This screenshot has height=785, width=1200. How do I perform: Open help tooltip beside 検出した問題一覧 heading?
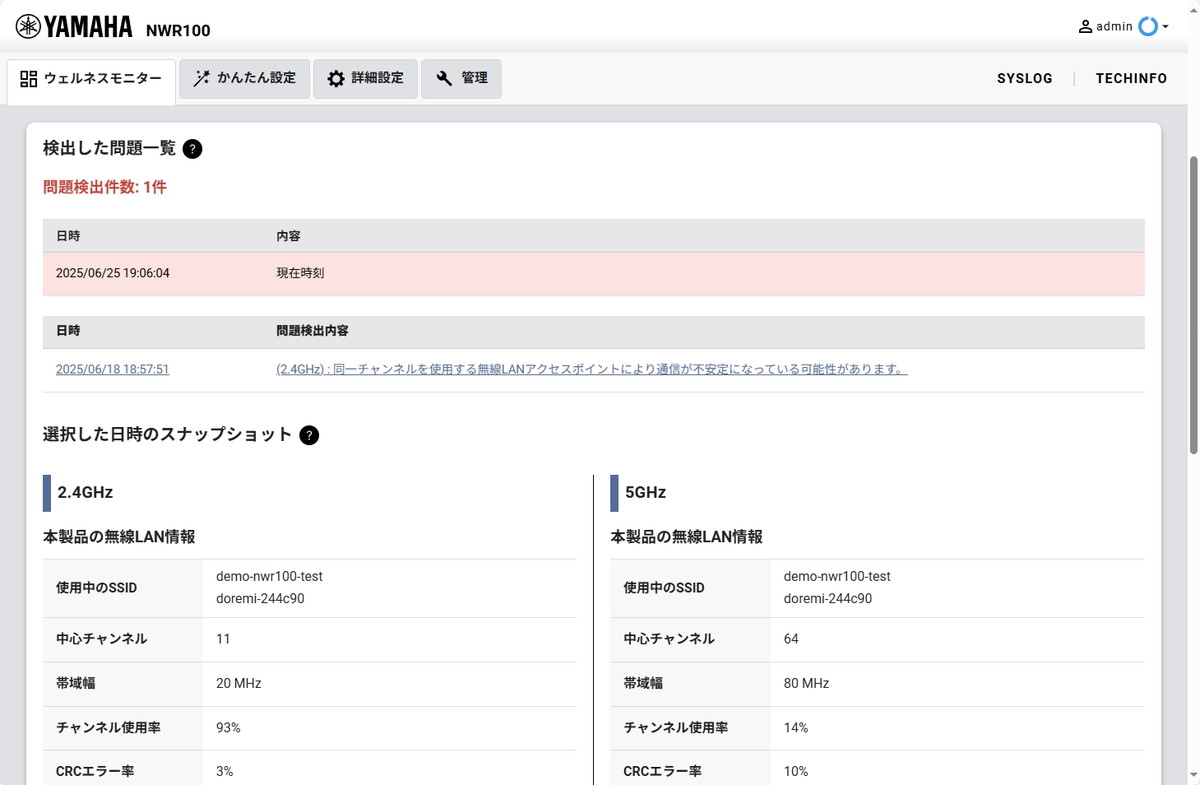191,148
